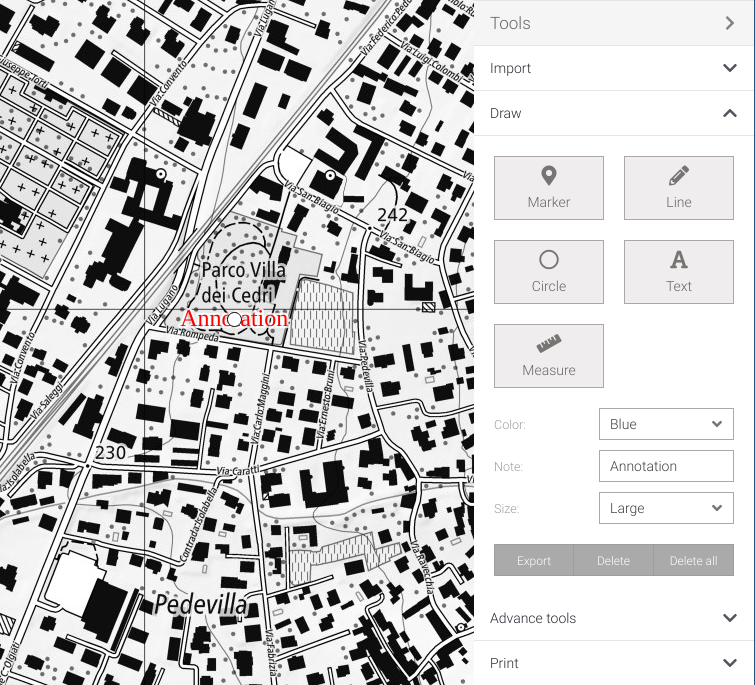Select the Line pencil tool
This screenshot has height=685, width=755.
(x=678, y=188)
